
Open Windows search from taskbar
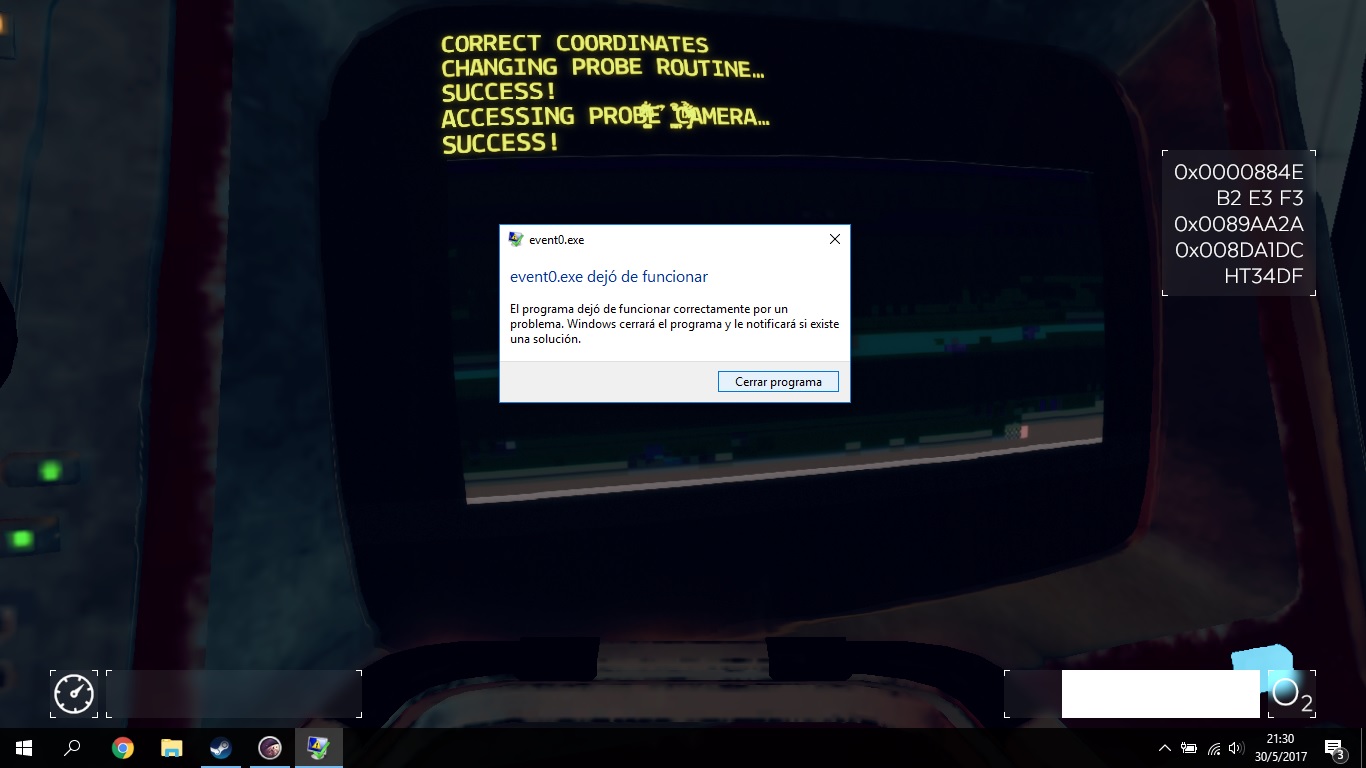pos(72,748)
